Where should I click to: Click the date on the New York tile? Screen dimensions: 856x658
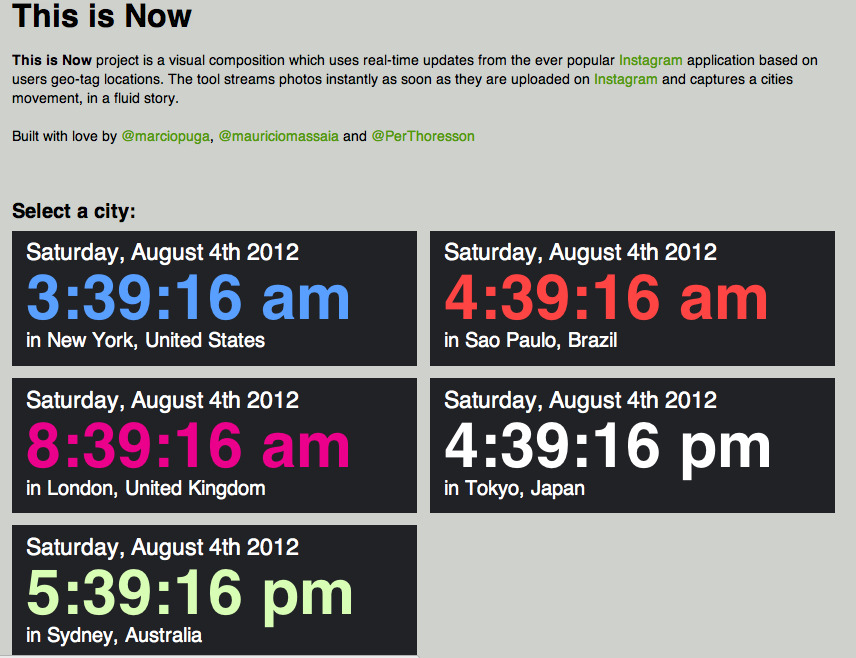pyautogui.click(x=163, y=252)
